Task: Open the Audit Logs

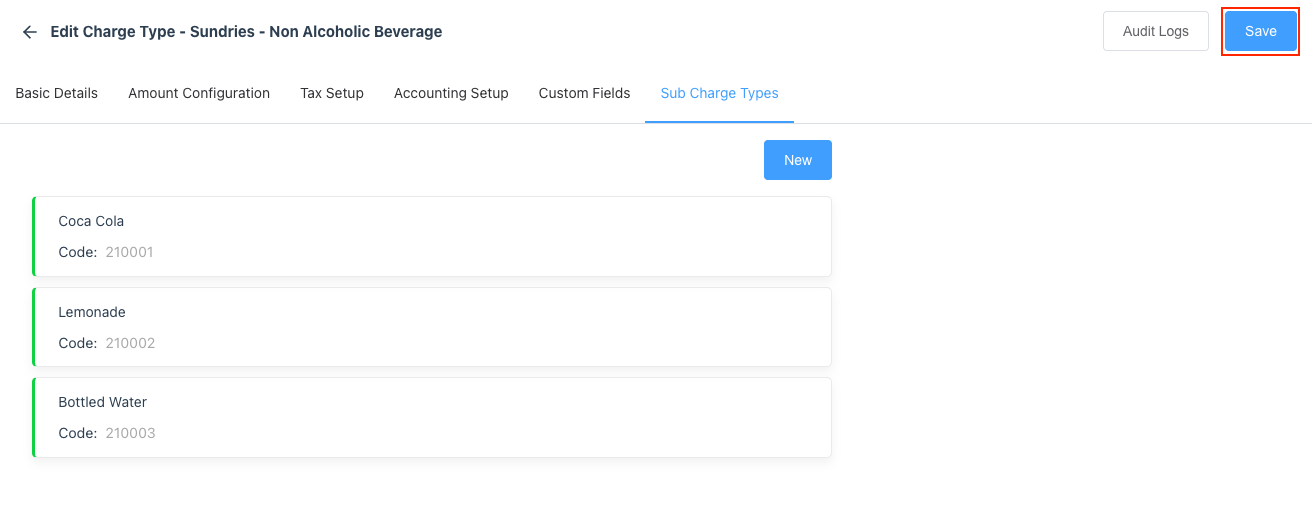Action: (1155, 31)
